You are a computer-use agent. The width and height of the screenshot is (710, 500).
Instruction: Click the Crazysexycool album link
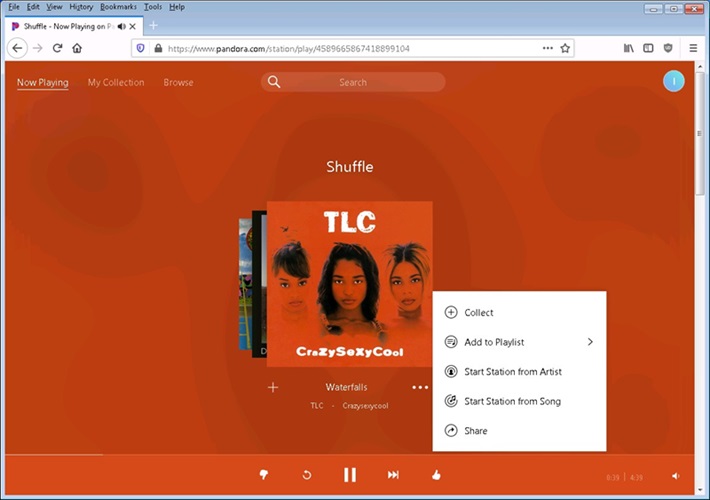(x=365, y=405)
